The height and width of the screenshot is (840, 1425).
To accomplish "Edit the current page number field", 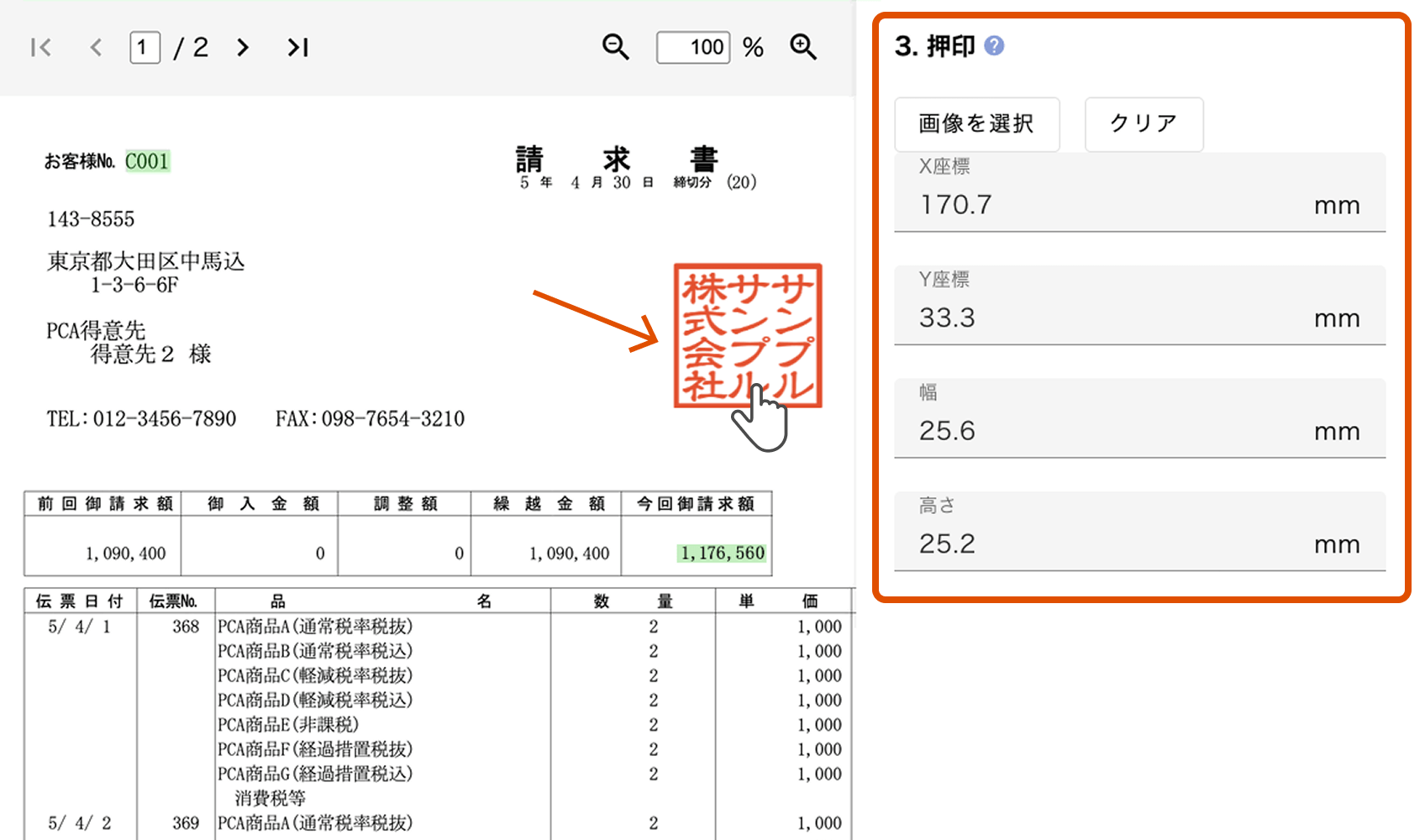I will click(145, 48).
